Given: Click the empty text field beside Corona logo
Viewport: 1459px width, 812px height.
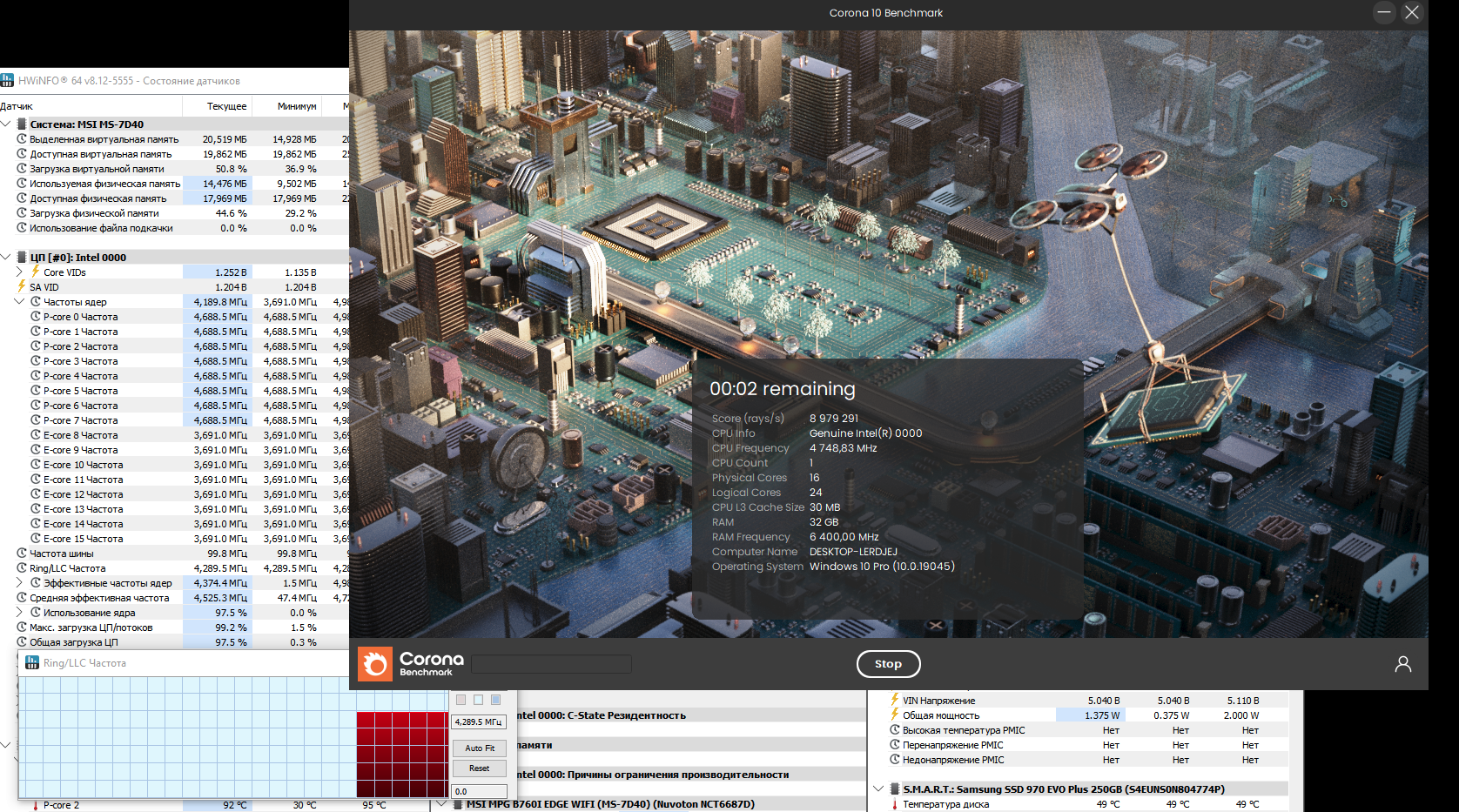Looking at the screenshot, I should pos(551,664).
